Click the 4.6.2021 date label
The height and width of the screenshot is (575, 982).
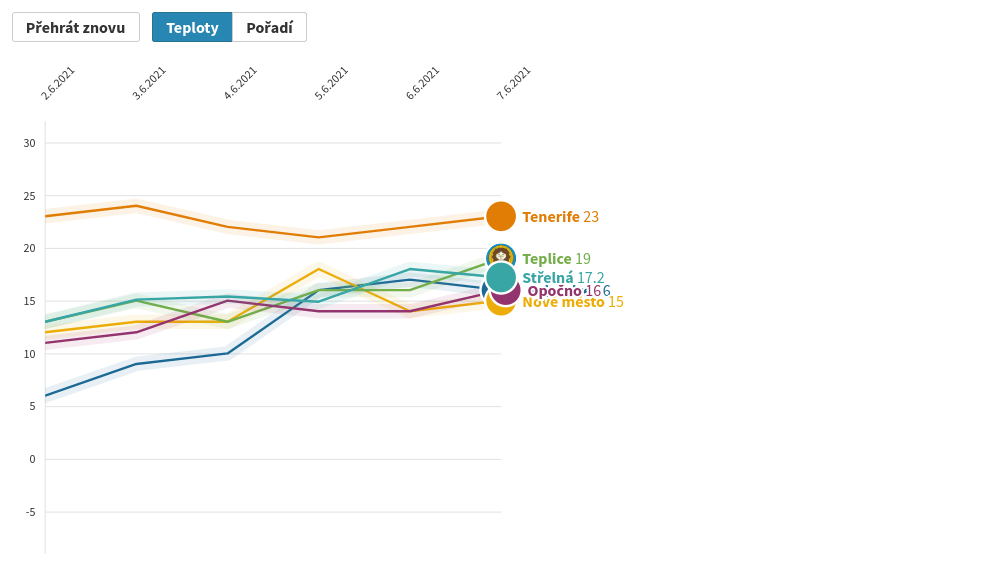(x=240, y=83)
